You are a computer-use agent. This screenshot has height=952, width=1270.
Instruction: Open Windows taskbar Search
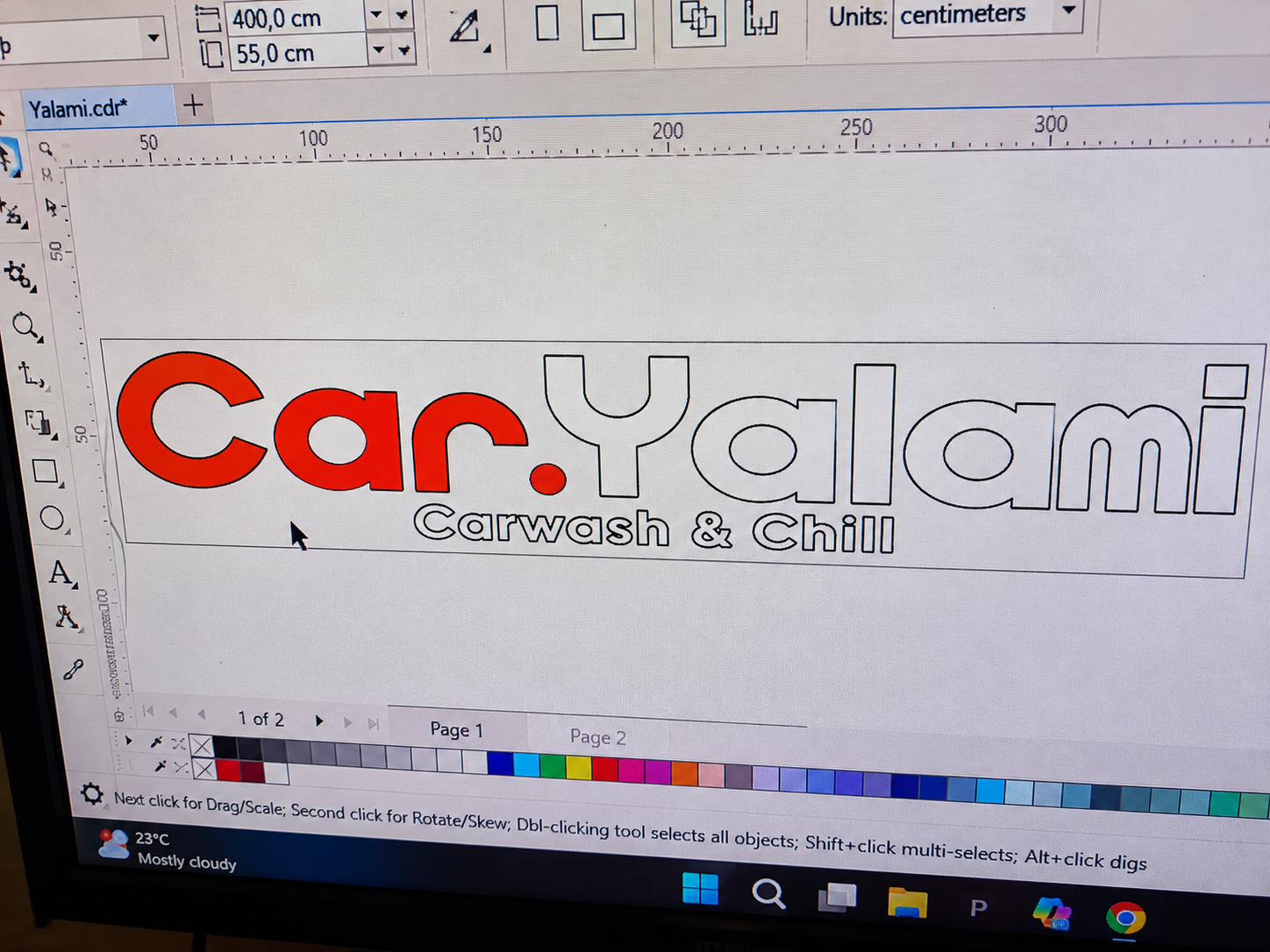pos(768,894)
